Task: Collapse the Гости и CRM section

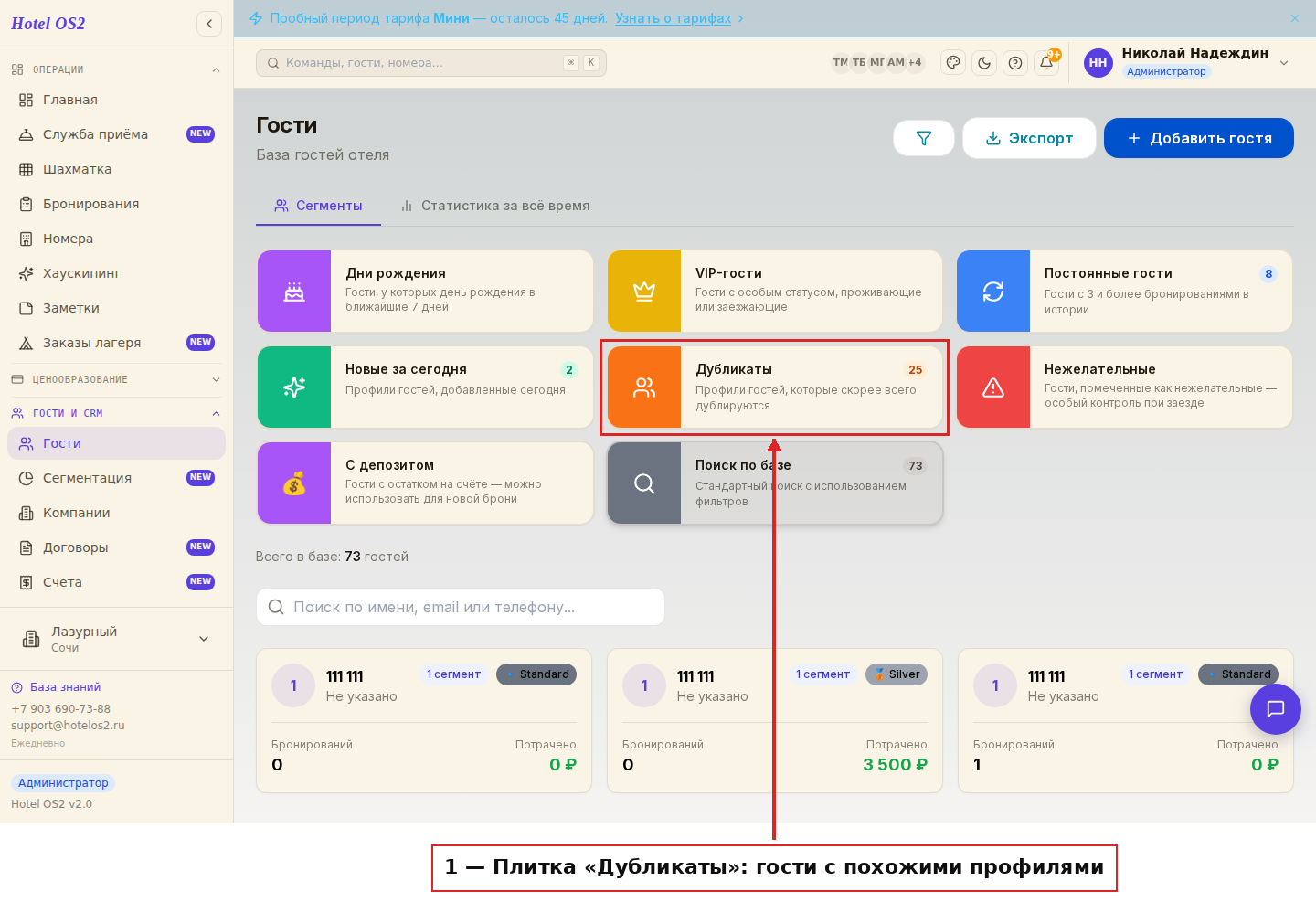Action: pyautogui.click(x=116, y=413)
